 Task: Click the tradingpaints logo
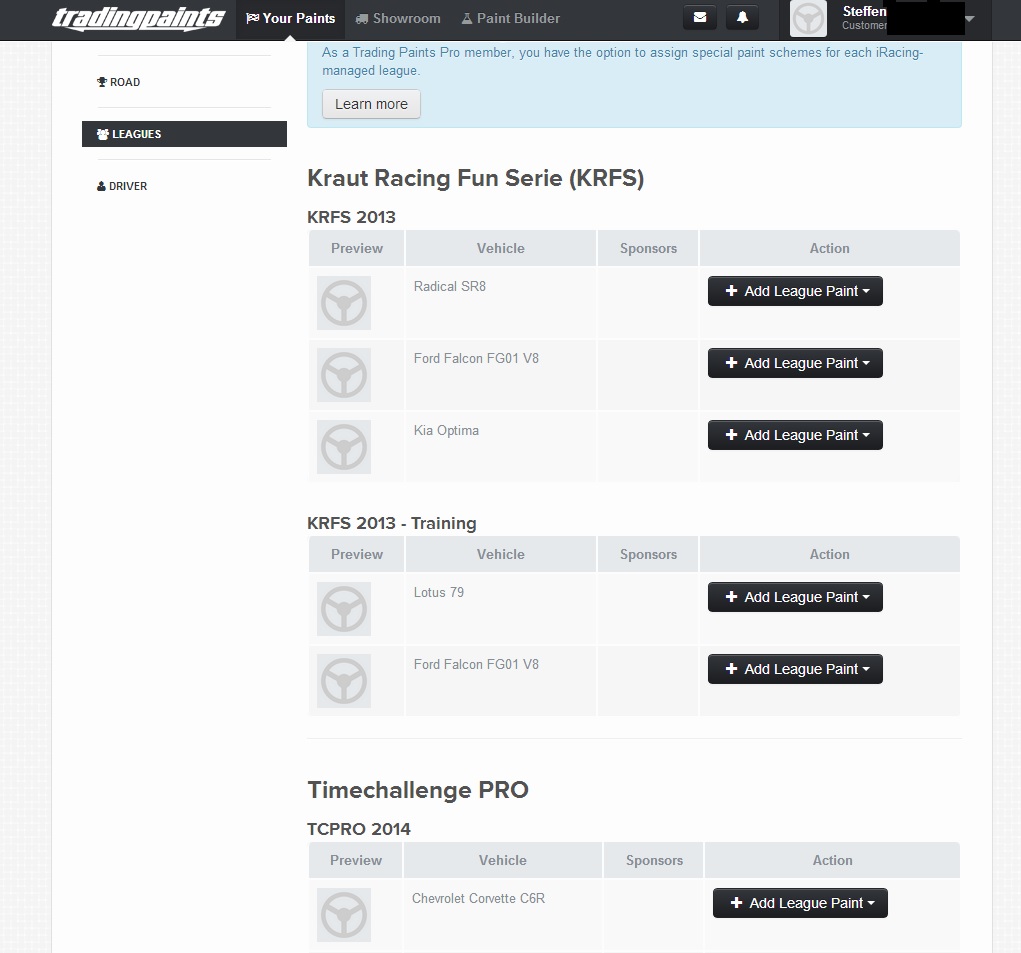[139, 18]
